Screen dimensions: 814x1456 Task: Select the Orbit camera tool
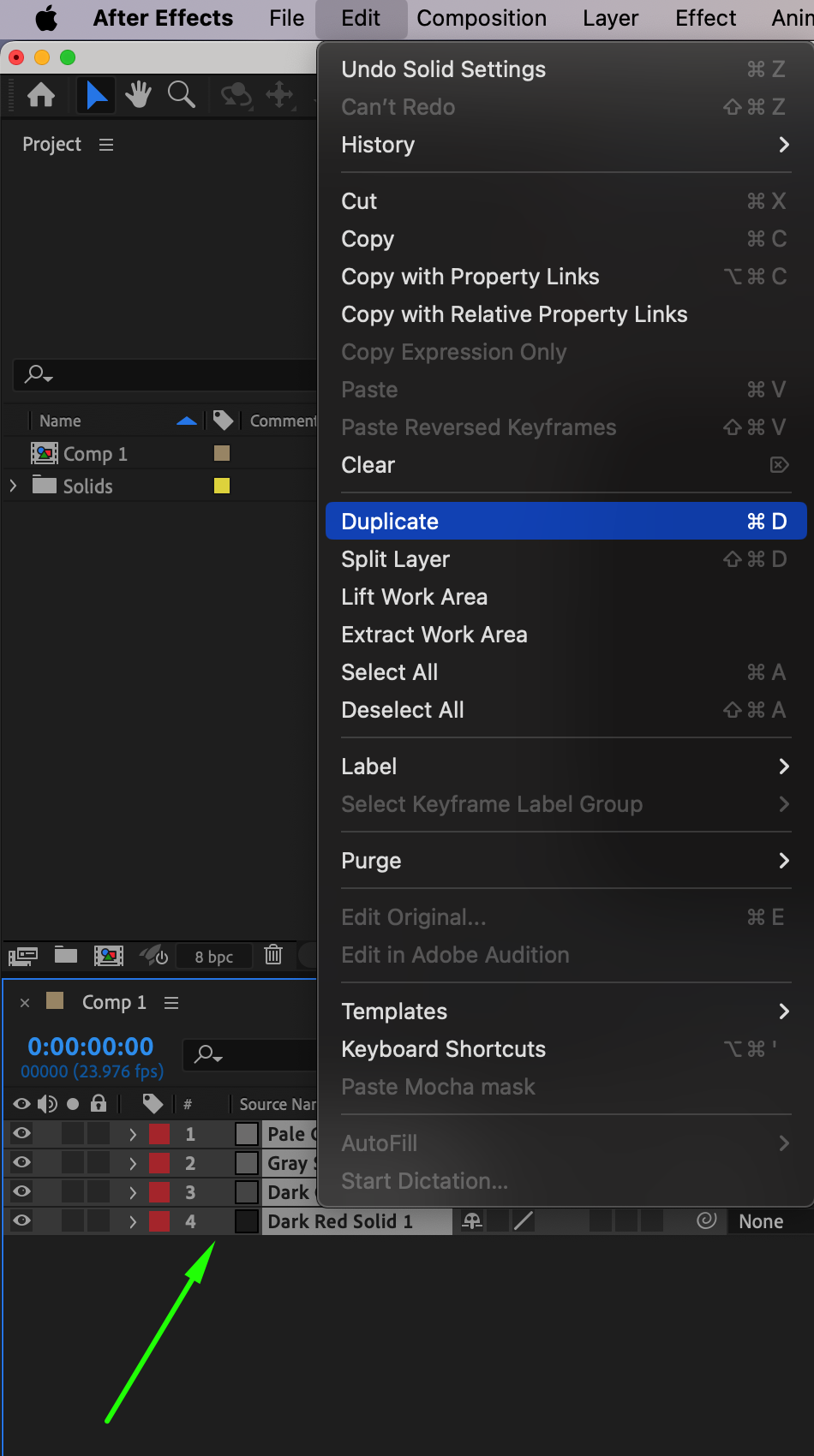[236, 95]
